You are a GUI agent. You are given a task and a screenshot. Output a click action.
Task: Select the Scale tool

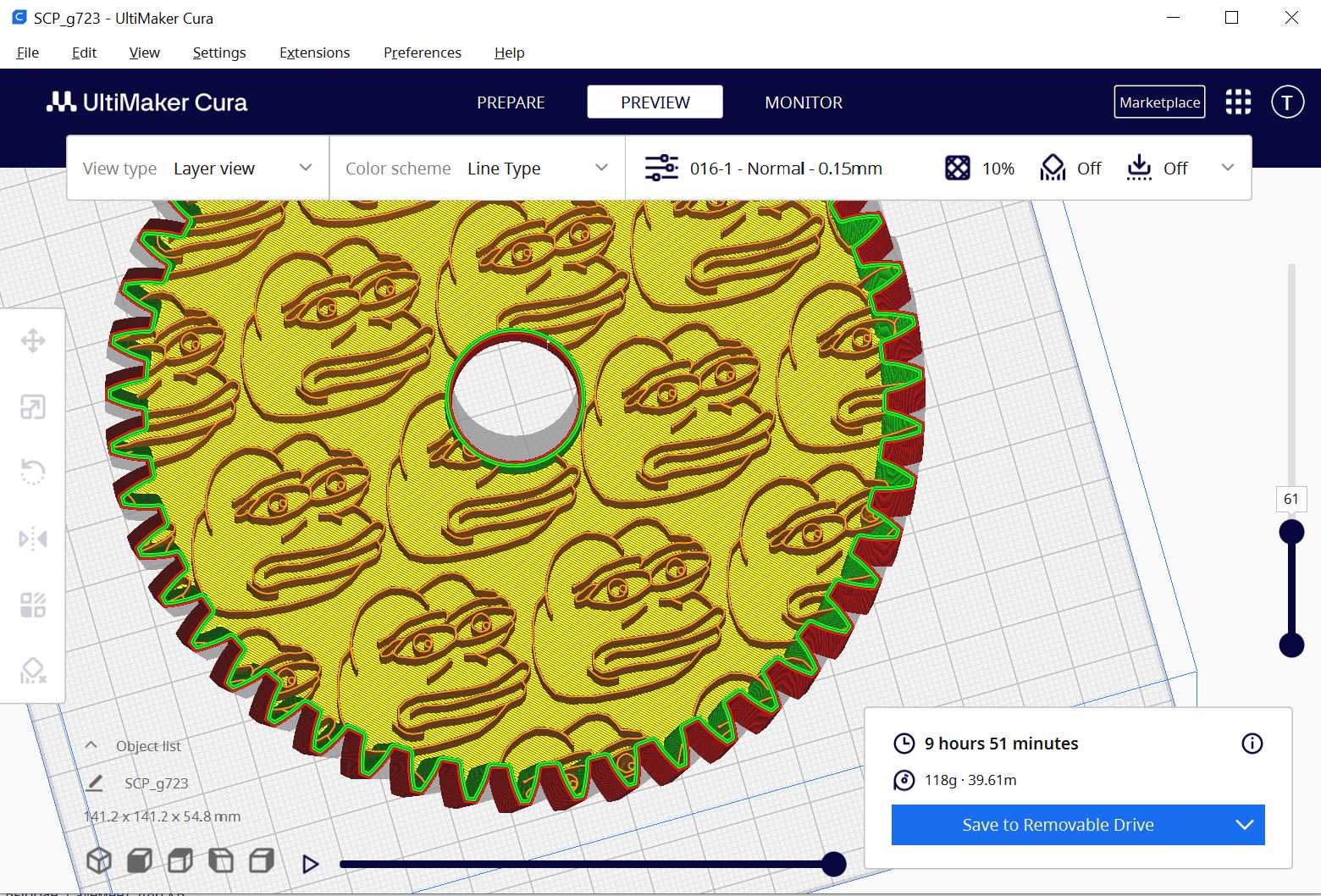(32, 406)
